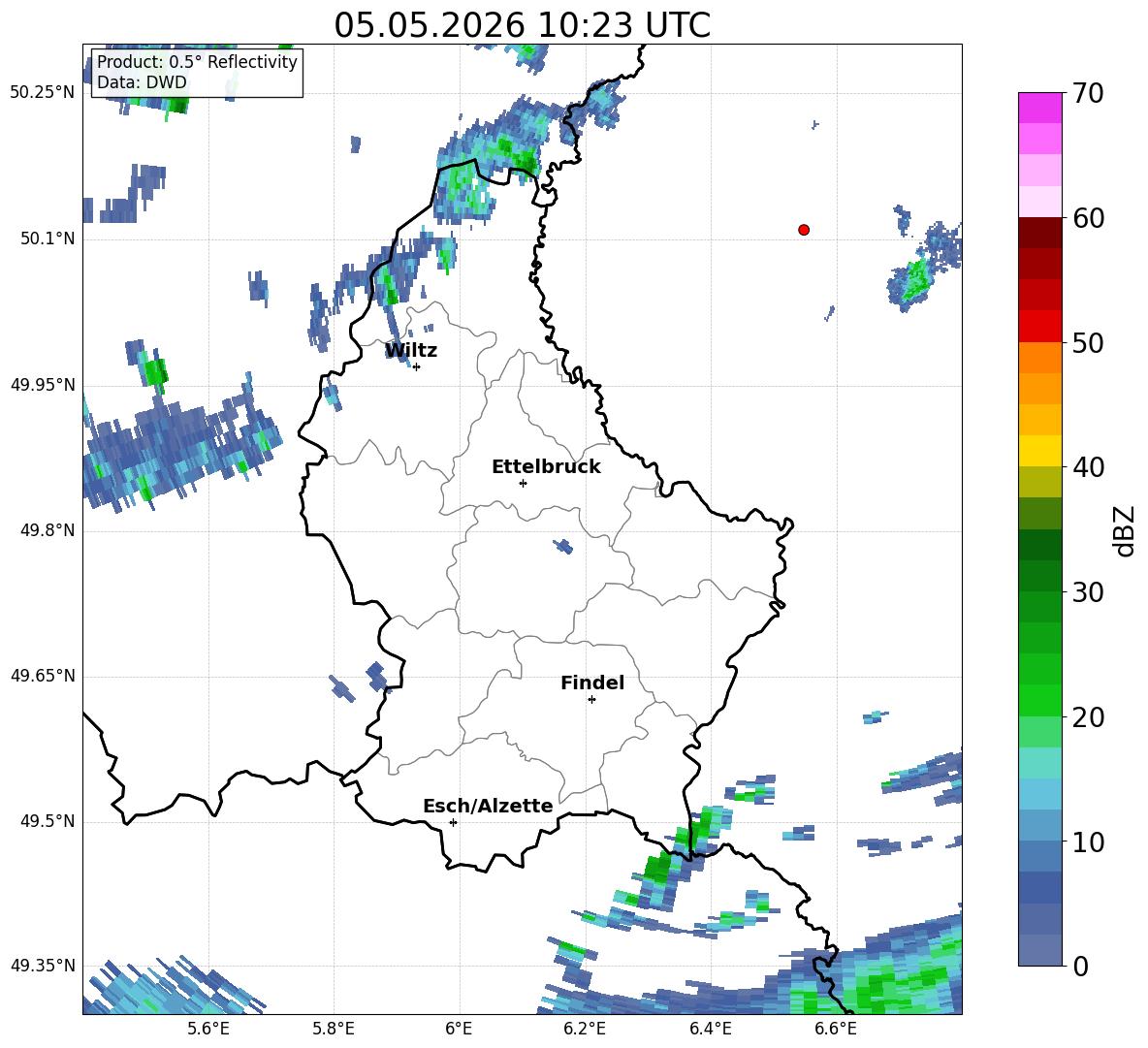The image size is (1148, 1048).
Task: Click the yellow 40 dBZ colorbar band
Action: pyautogui.click(x=1039, y=451)
